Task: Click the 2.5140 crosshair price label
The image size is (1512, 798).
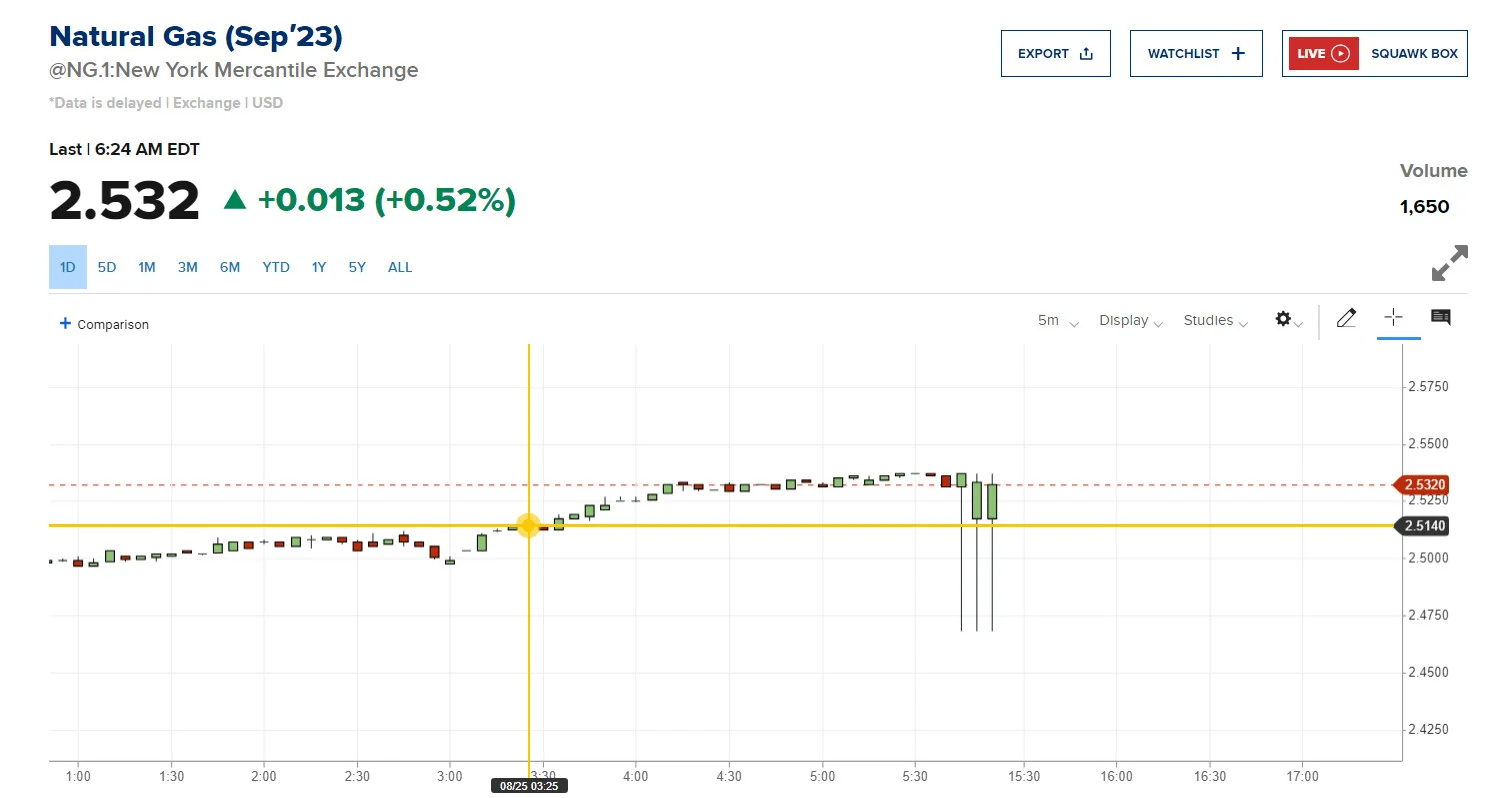Action: (1421, 525)
